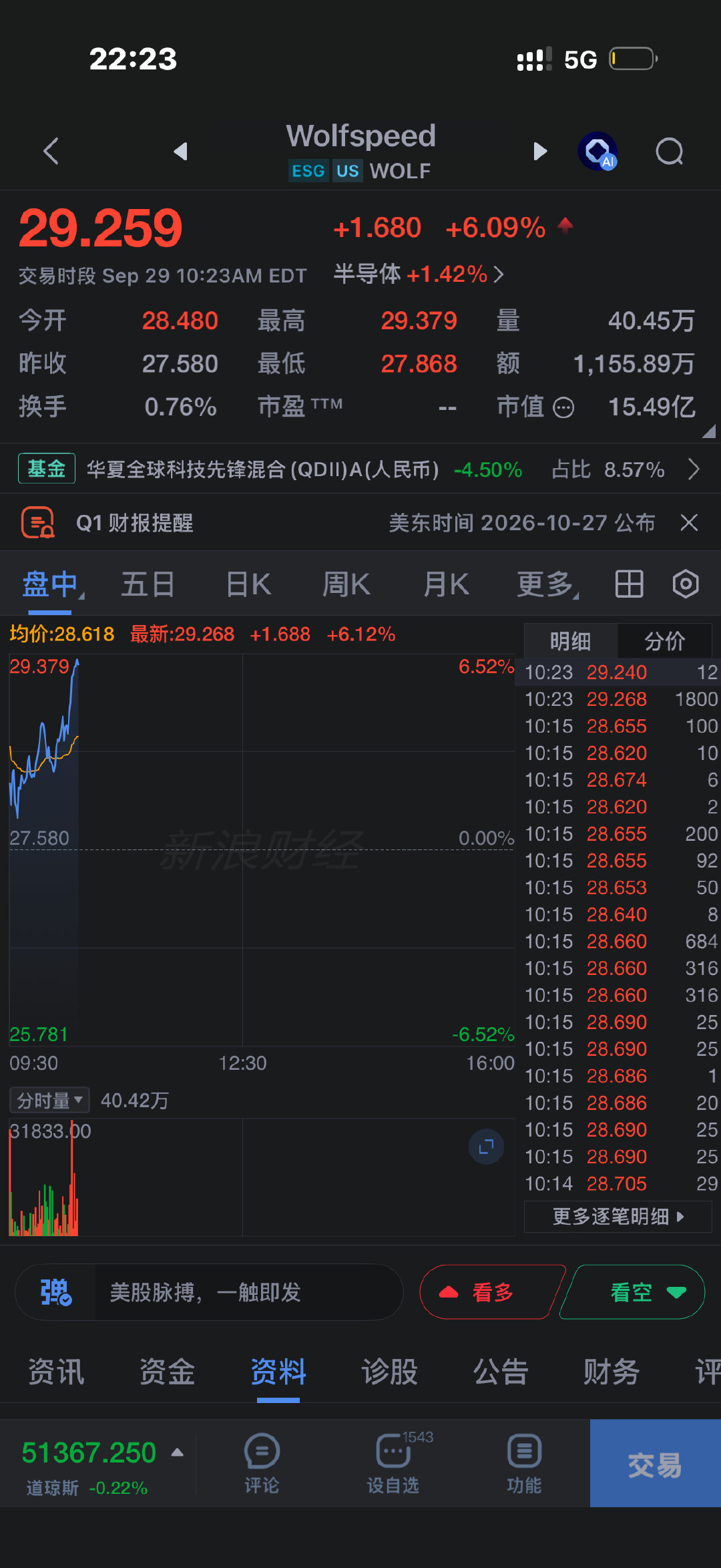Switch to the 周K chart tab
721x1568 pixels.
[x=346, y=584]
